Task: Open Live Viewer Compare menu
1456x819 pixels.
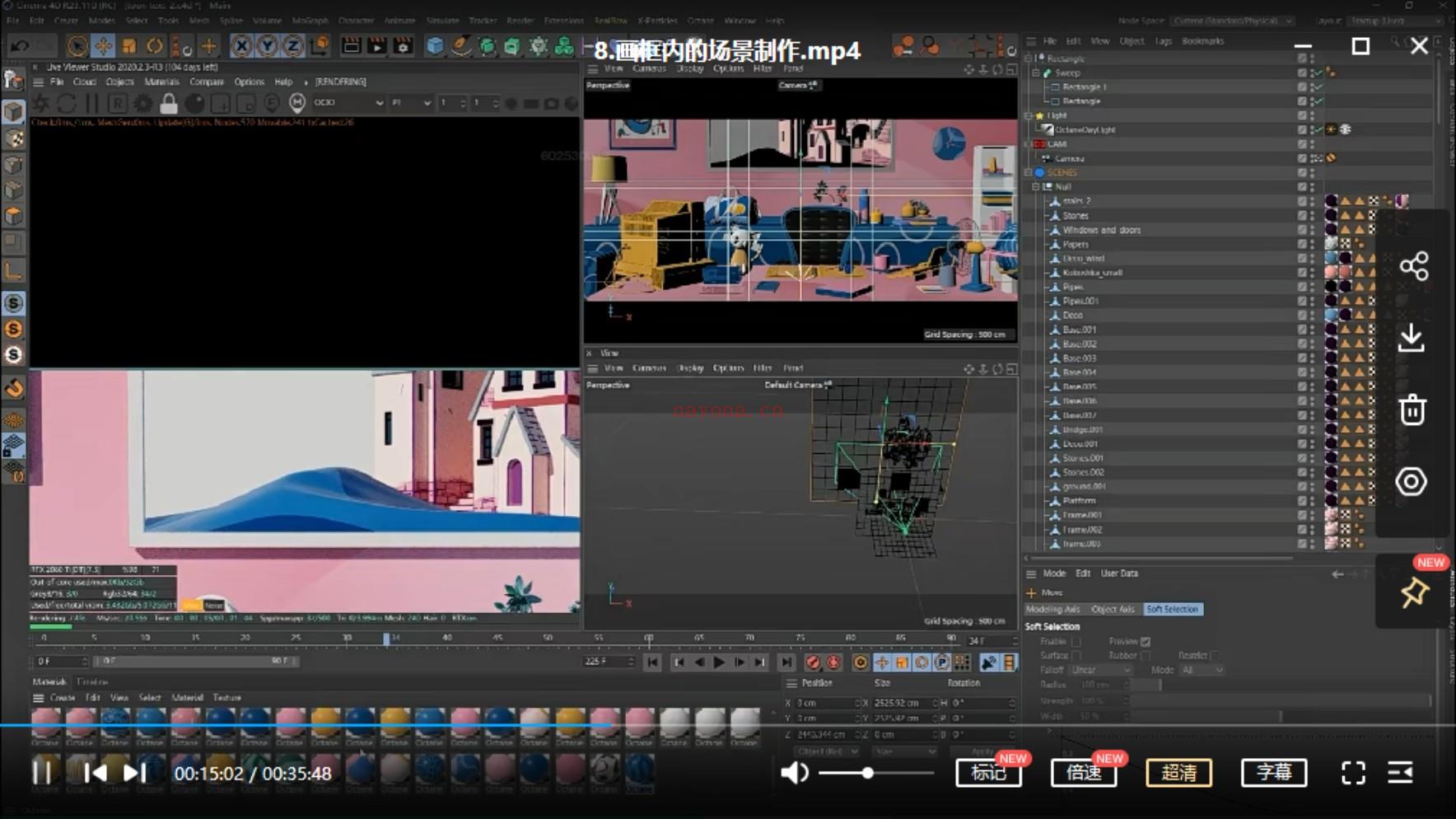Action: point(207,82)
